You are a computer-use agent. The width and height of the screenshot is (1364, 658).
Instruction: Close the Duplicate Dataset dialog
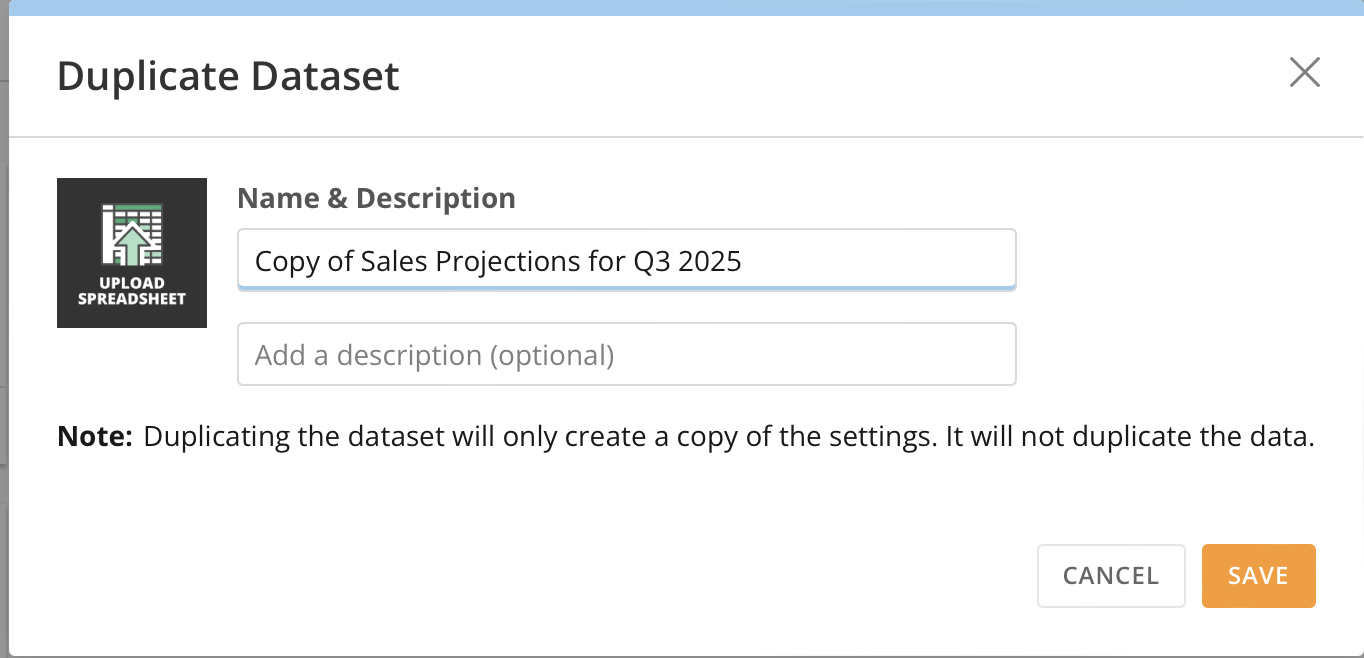coord(1304,73)
